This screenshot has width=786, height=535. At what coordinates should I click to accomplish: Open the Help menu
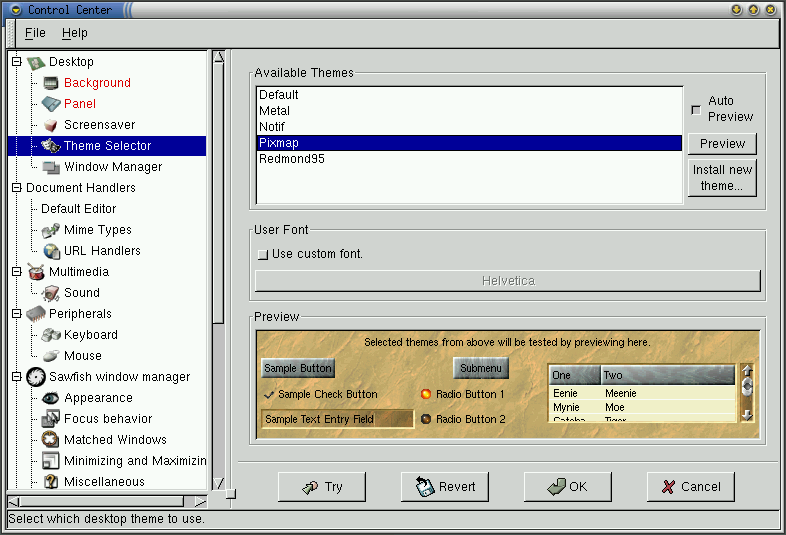(x=74, y=33)
